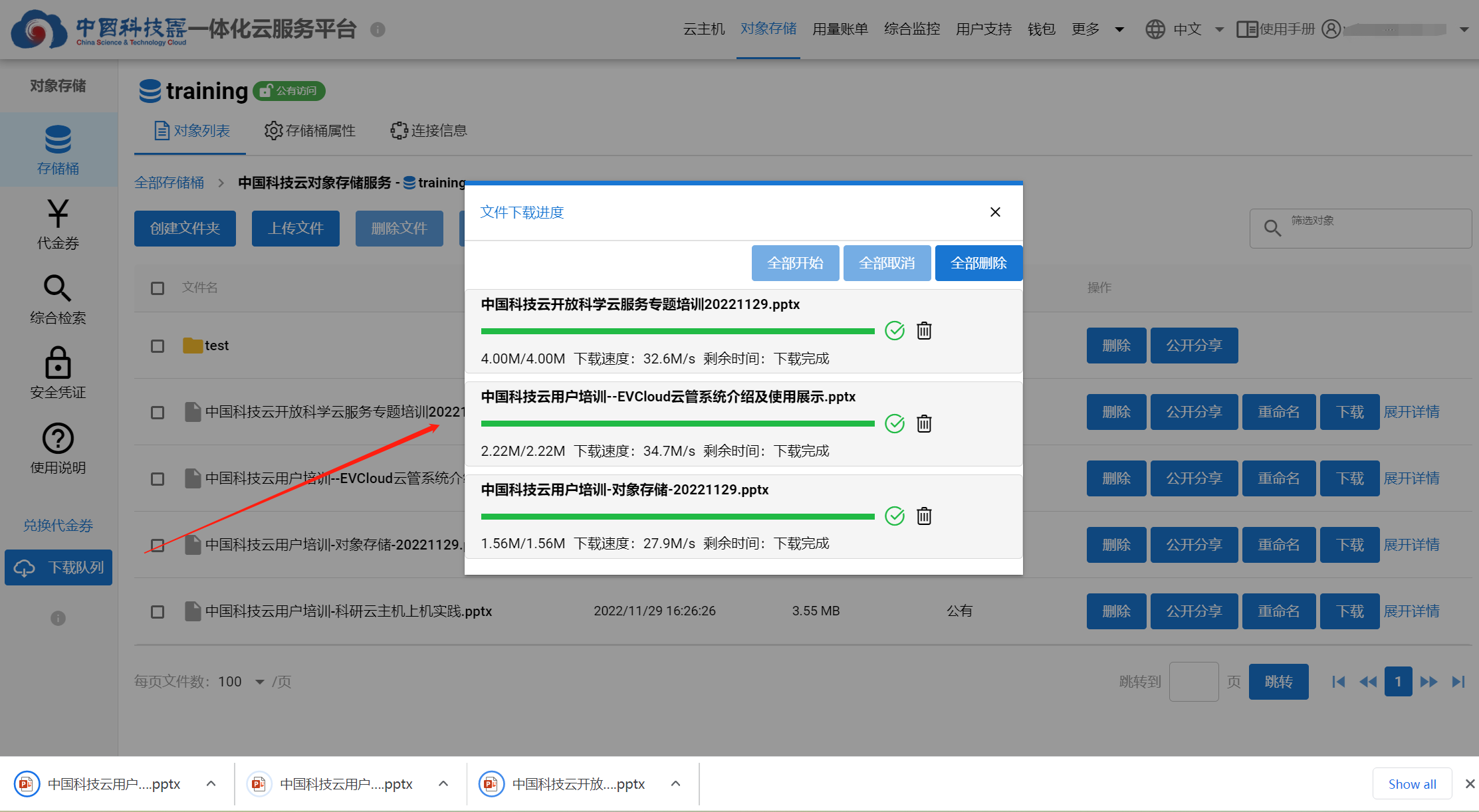Open the 存储桶 sidebar icon
Screen dimensions: 1479x812
pos(58,140)
